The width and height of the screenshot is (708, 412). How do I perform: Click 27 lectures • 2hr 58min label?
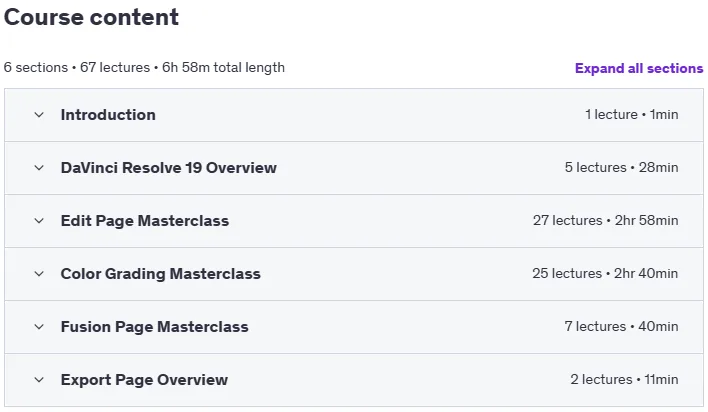[606, 220]
